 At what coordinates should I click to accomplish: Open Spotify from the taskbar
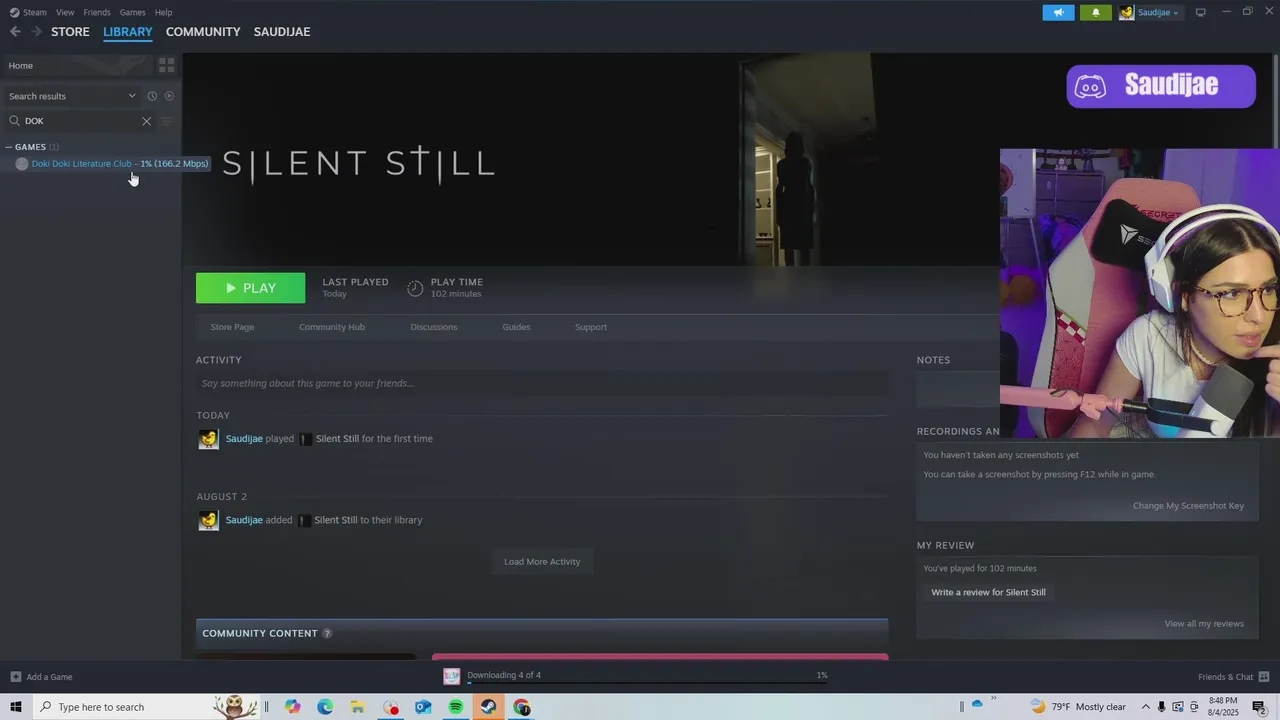coord(456,707)
